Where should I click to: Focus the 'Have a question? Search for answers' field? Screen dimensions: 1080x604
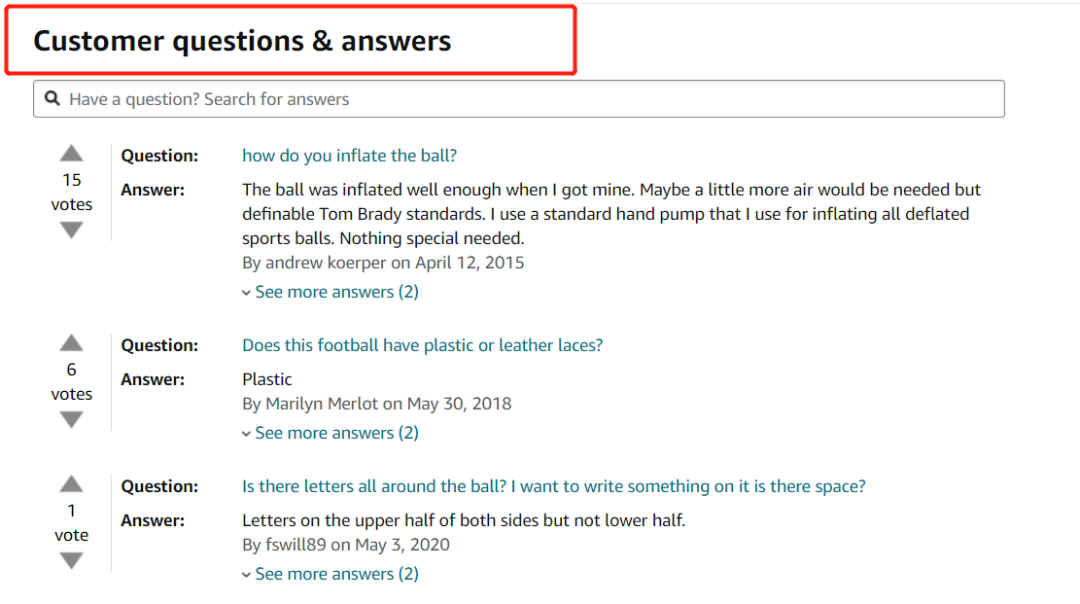tap(519, 99)
